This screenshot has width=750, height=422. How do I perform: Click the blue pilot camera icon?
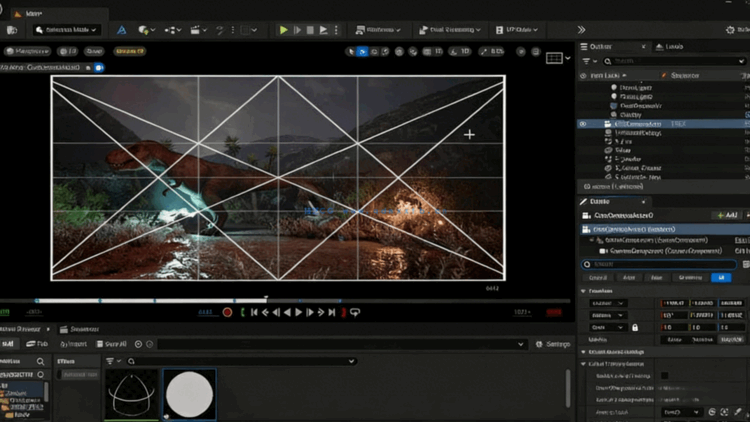point(99,67)
